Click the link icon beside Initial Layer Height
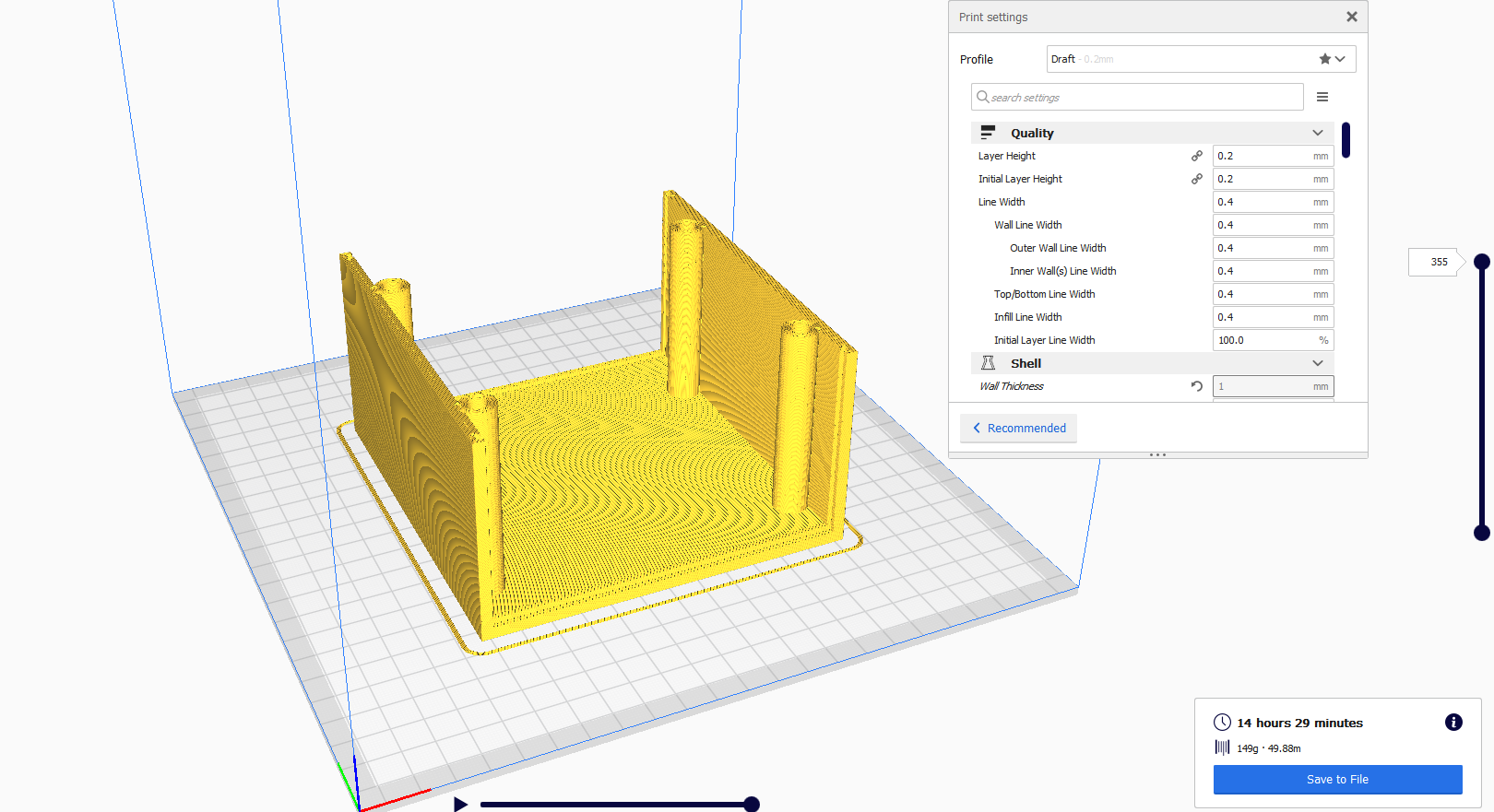 point(1196,179)
